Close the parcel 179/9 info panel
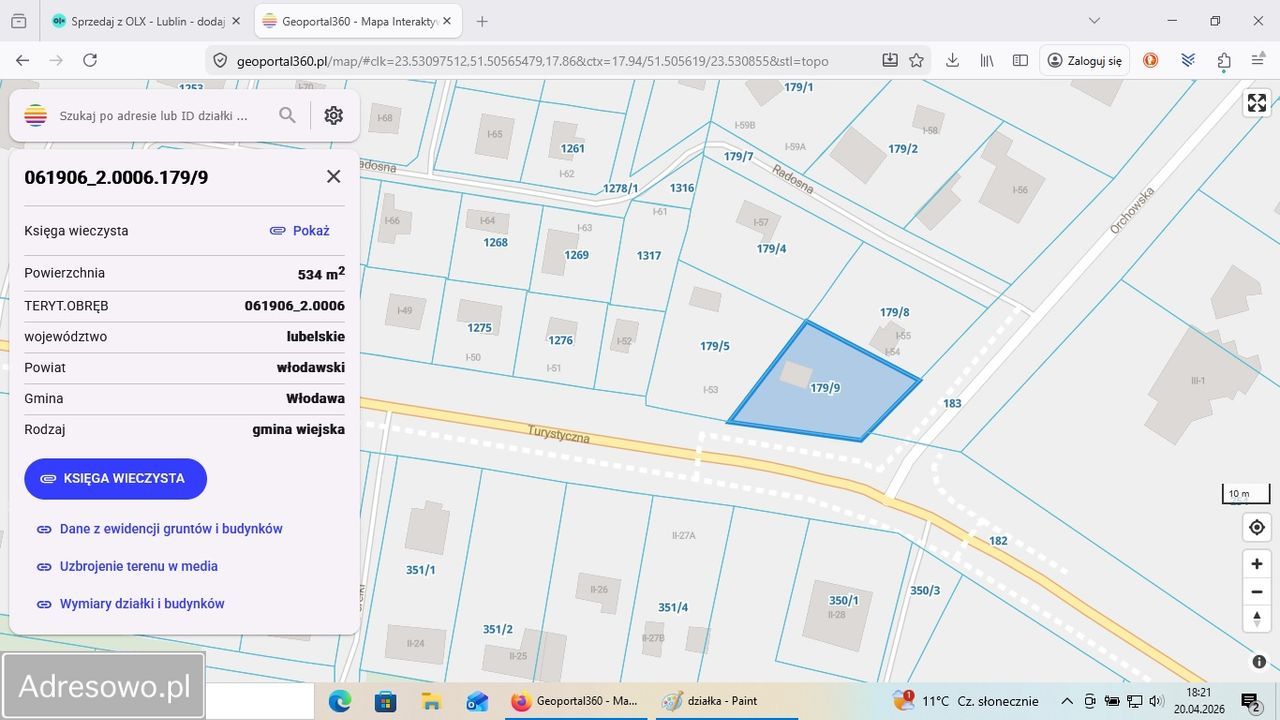 [x=334, y=177]
